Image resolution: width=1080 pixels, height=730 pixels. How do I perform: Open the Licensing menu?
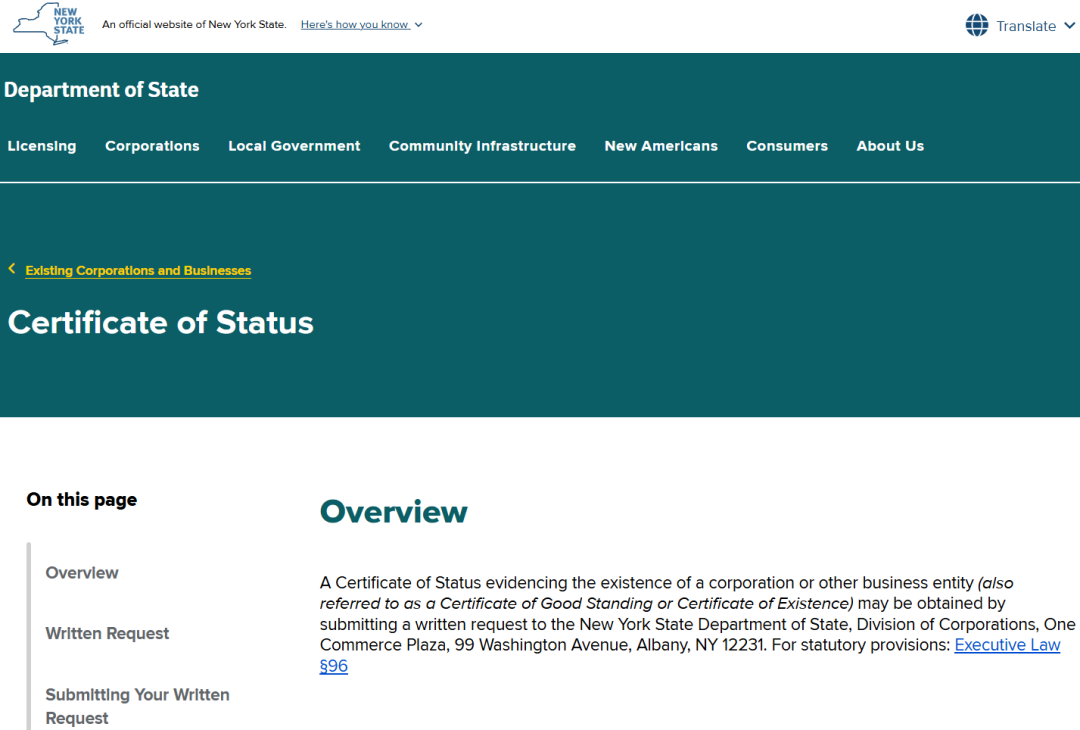tap(42, 146)
